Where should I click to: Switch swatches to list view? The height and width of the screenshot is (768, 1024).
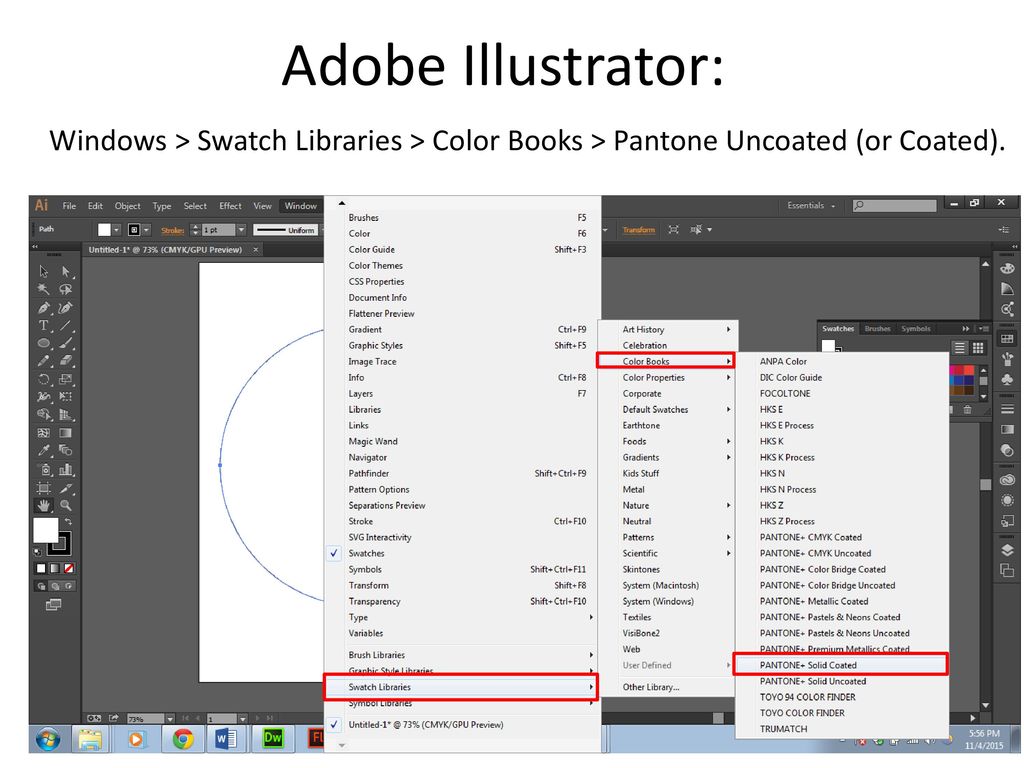(959, 347)
